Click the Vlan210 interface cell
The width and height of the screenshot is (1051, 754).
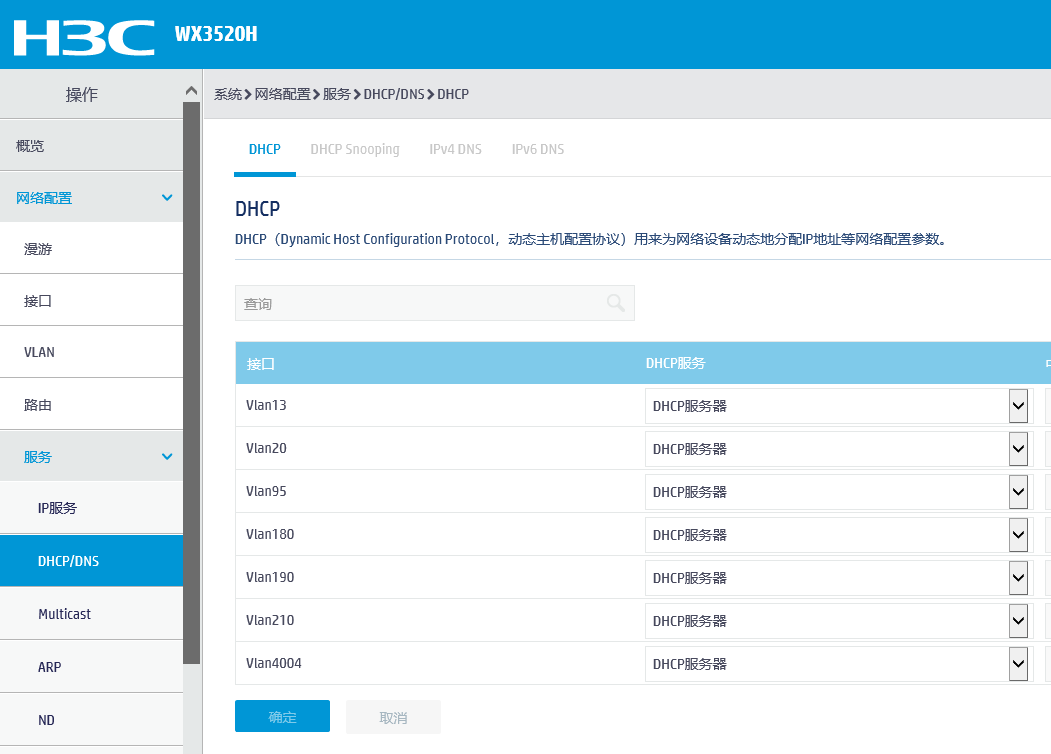[270, 620]
